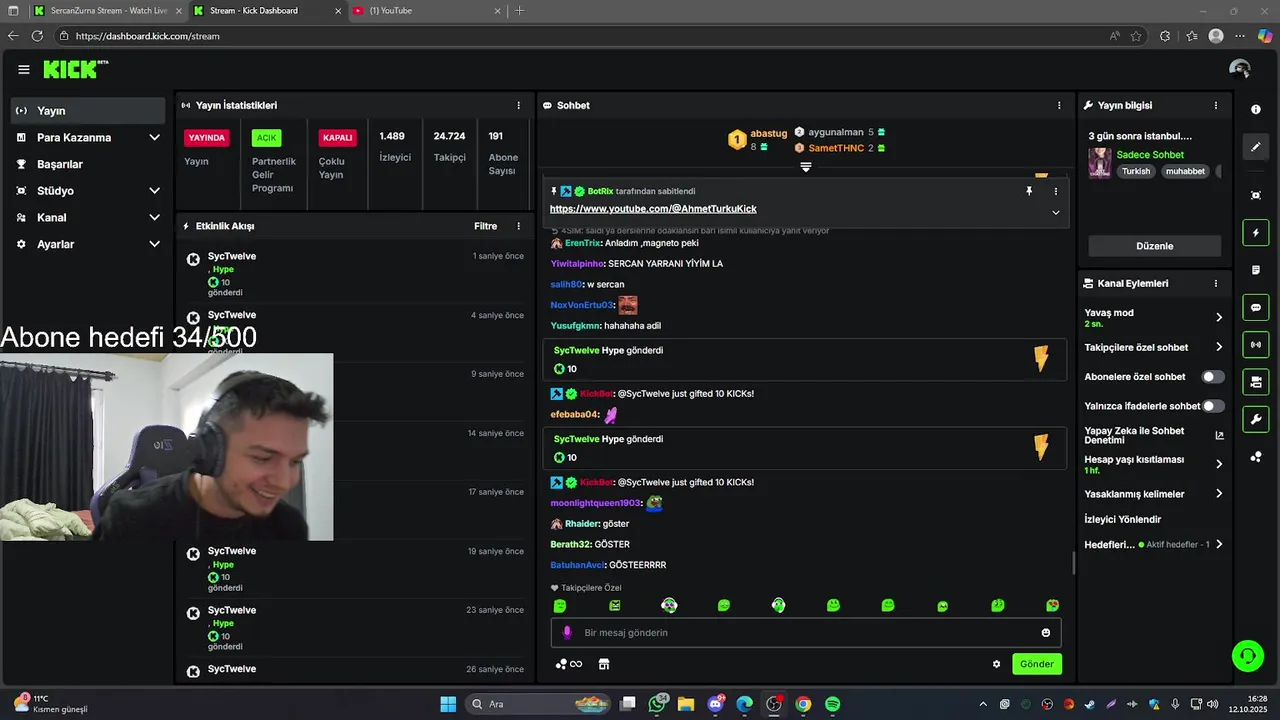Viewport: 1280px width, 720px height.
Task: Open Spotify from the taskbar
Action: (832, 704)
